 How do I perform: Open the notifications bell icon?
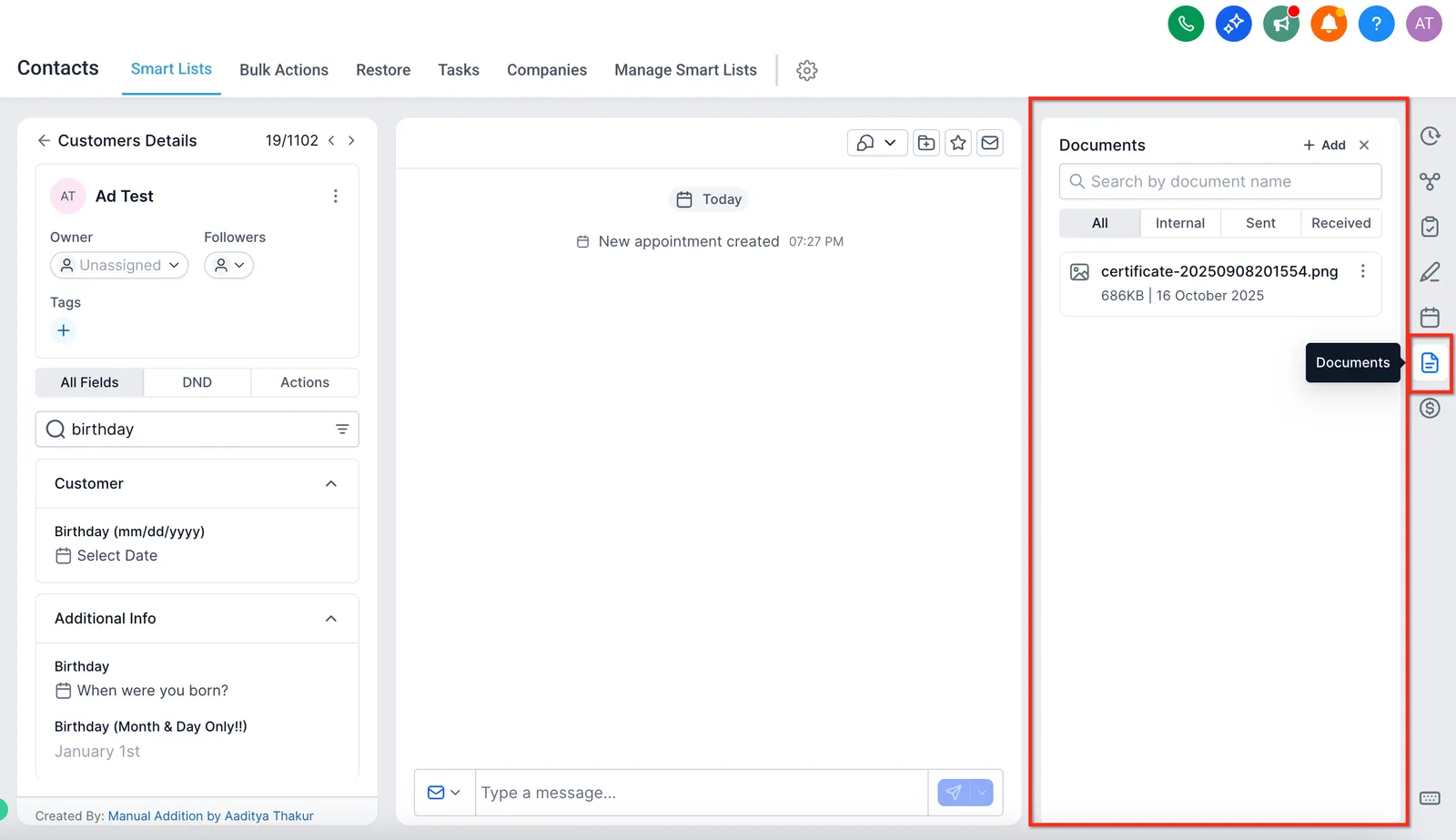pos(1329,24)
